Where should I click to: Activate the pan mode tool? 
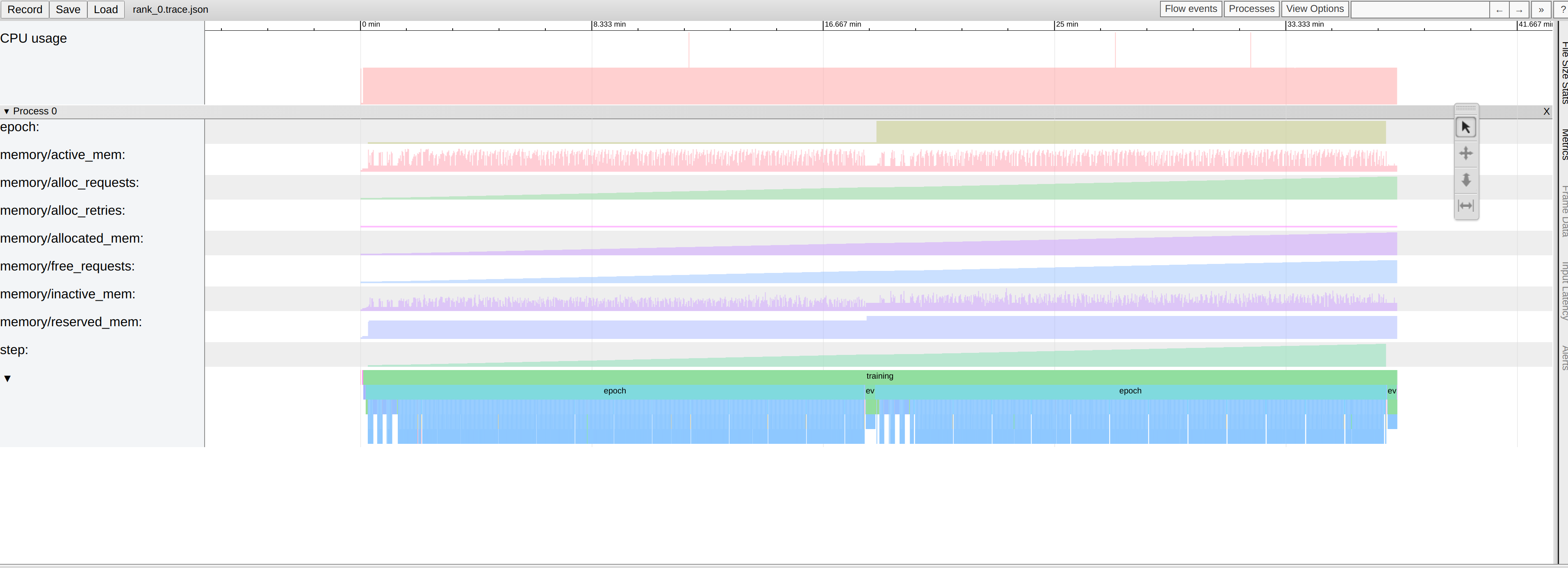coord(1465,153)
